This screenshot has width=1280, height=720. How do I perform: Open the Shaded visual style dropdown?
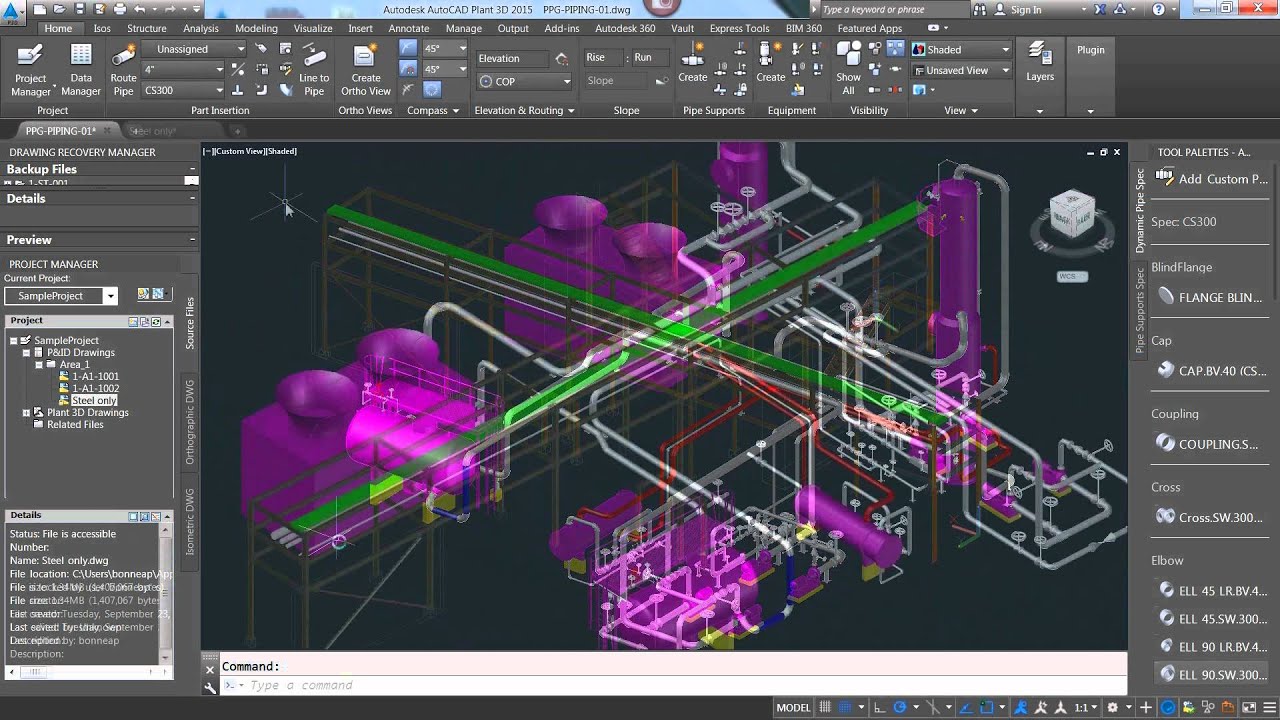click(961, 49)
